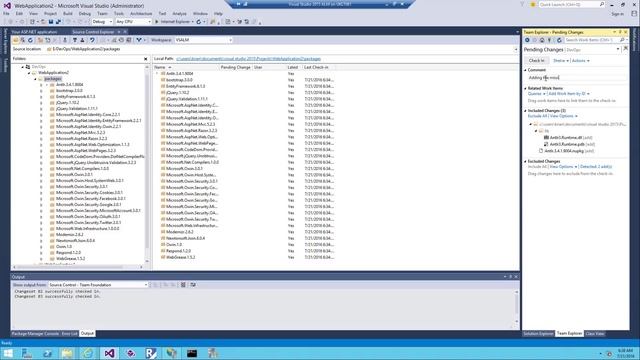Viewport: 640px width, 360px height.
Task: Open Show output from dropdown
Action: (x=98, y=284)
